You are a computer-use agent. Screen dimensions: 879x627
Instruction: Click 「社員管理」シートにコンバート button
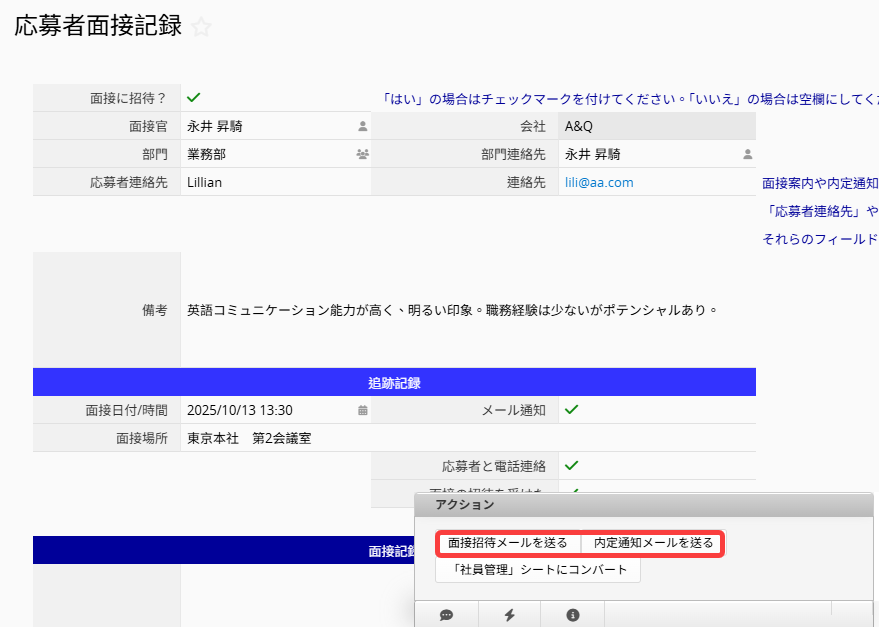click(x=538, y=570)
